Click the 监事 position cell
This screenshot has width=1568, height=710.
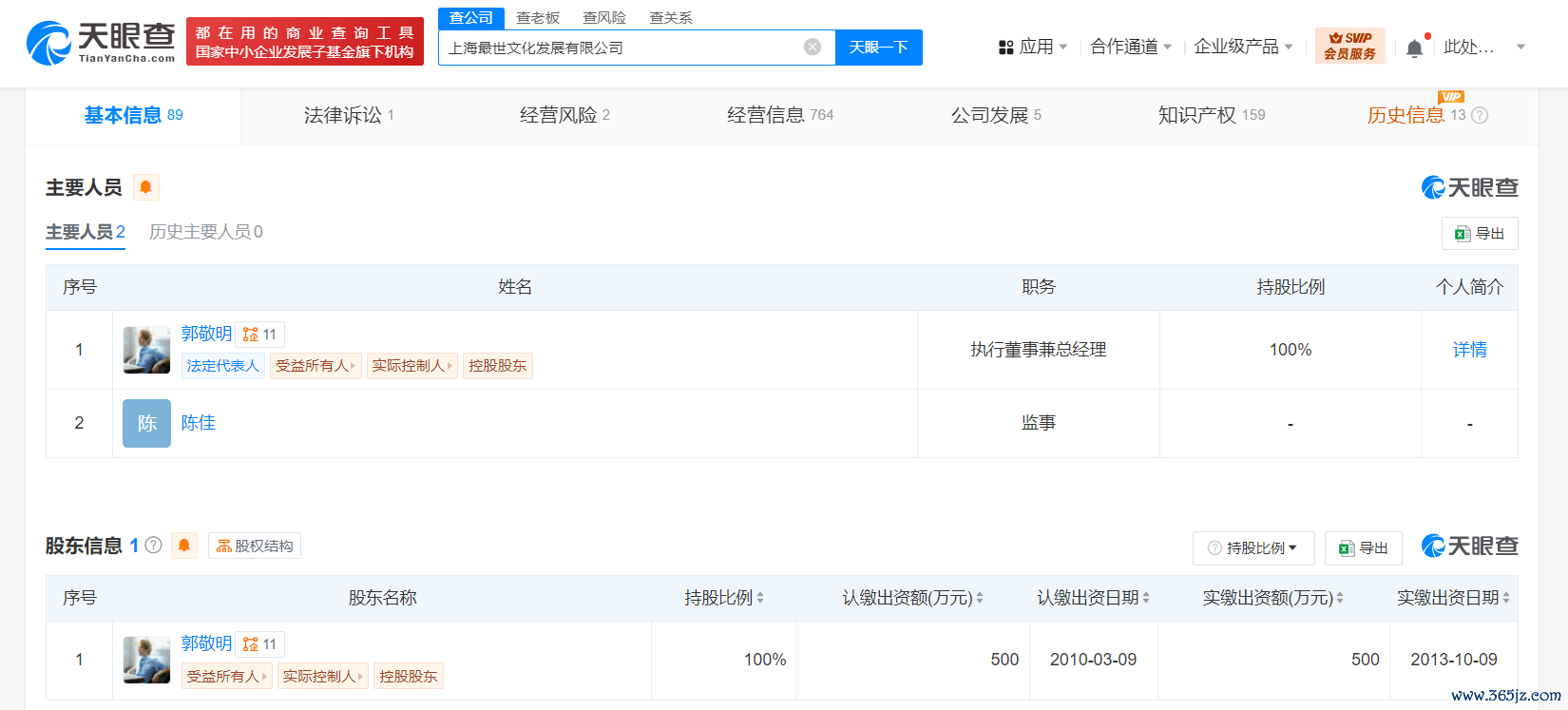(x=1038, y=423)
